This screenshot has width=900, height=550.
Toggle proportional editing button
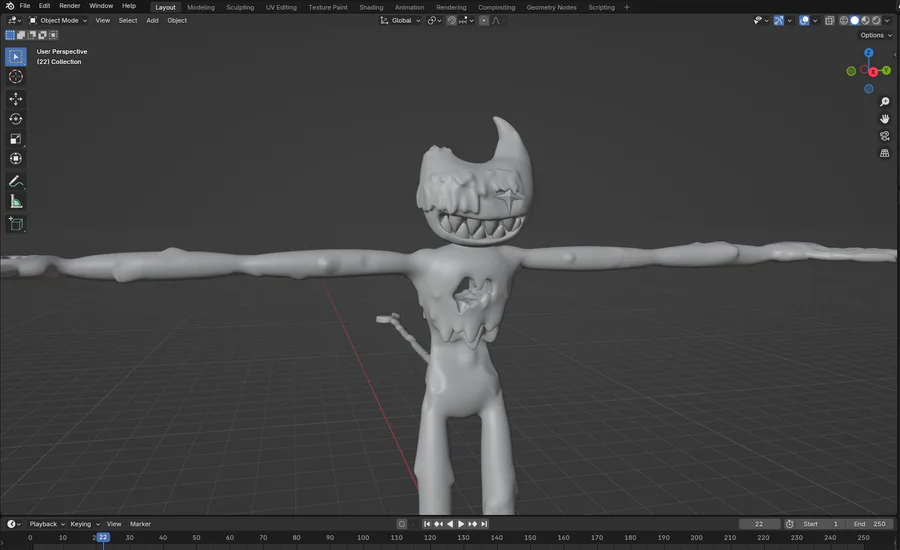(x=484, y=21)
